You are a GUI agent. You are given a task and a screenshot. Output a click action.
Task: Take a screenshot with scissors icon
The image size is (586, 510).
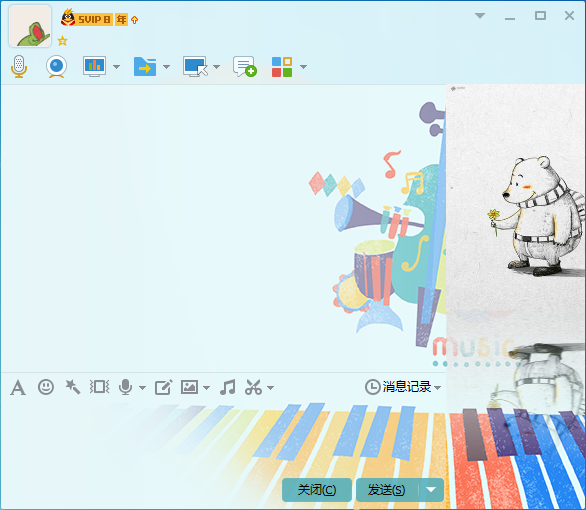253,387
